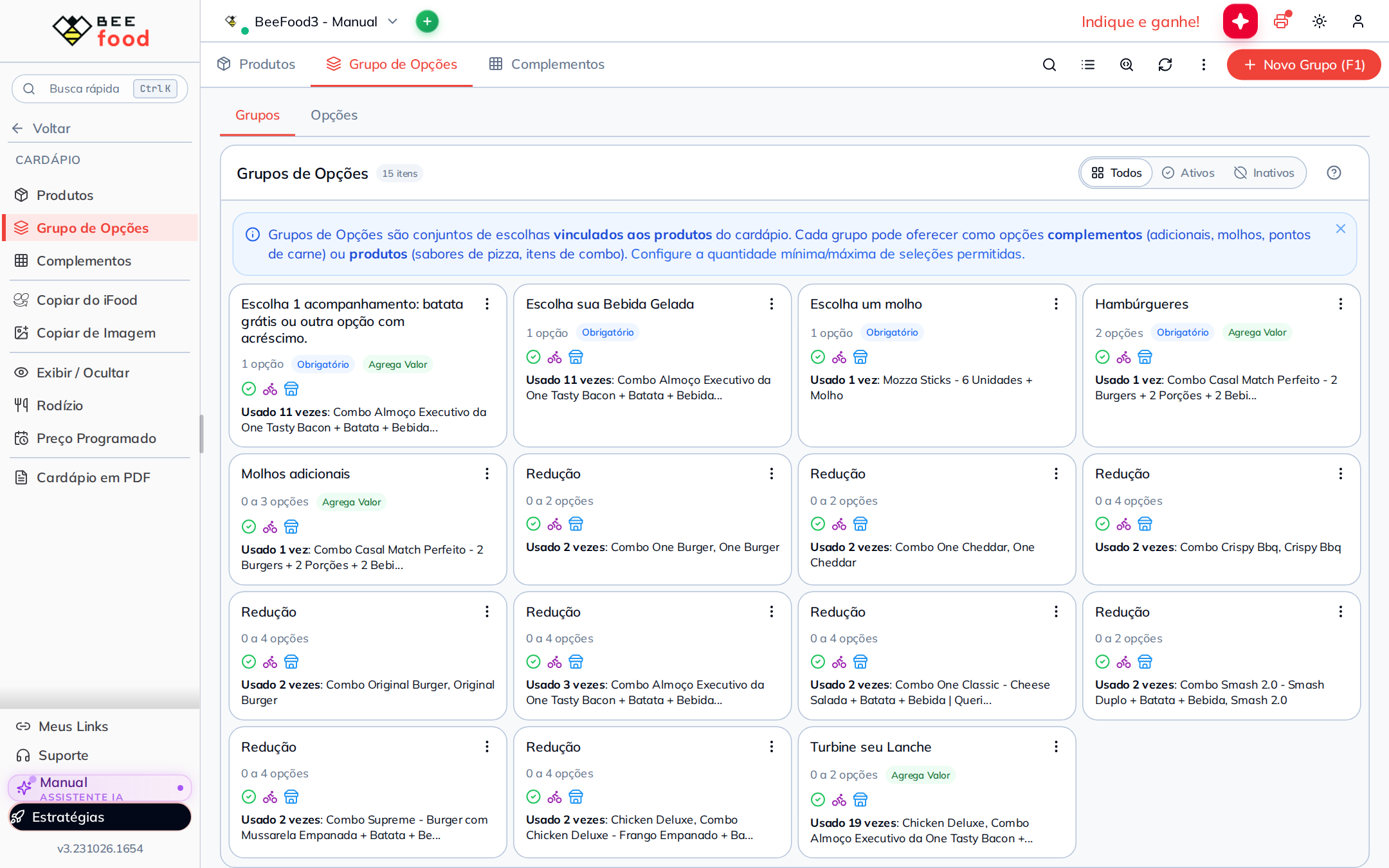Image resolution: width=1389 pixels, height=868 pixels.
Task: Open Cardápio em PDF in sidebar
Action: tap(100, 478)
